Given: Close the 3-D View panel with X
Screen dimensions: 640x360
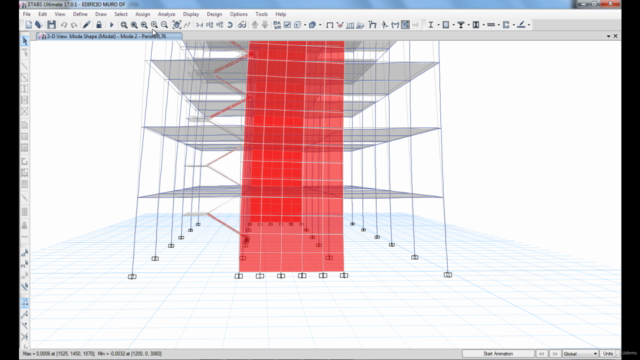Looking at the screenshot, I should pyautogui.click(x=616, y=36).
